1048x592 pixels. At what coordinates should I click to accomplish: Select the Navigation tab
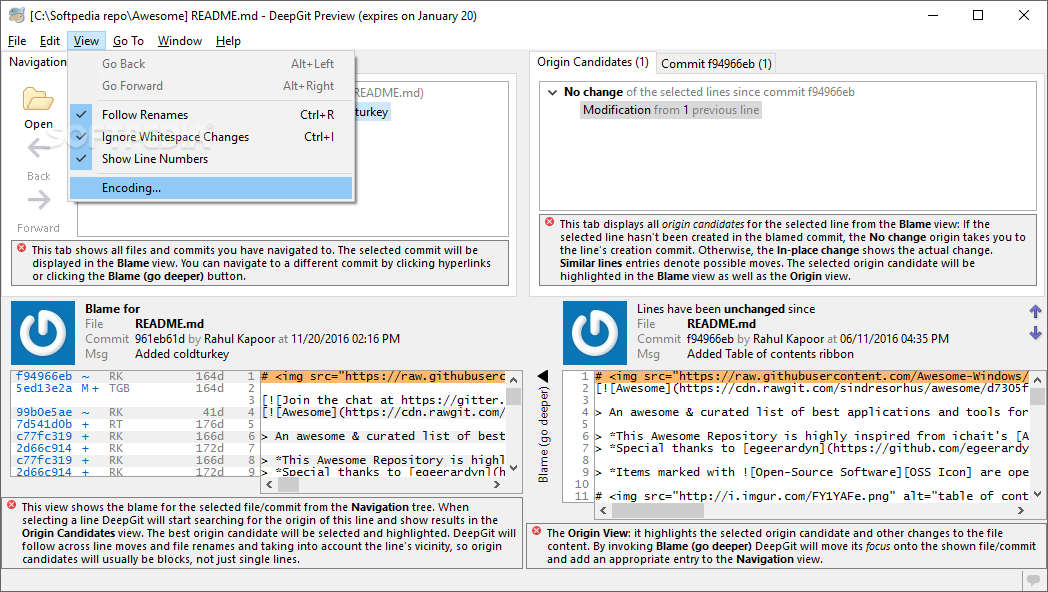37,62
